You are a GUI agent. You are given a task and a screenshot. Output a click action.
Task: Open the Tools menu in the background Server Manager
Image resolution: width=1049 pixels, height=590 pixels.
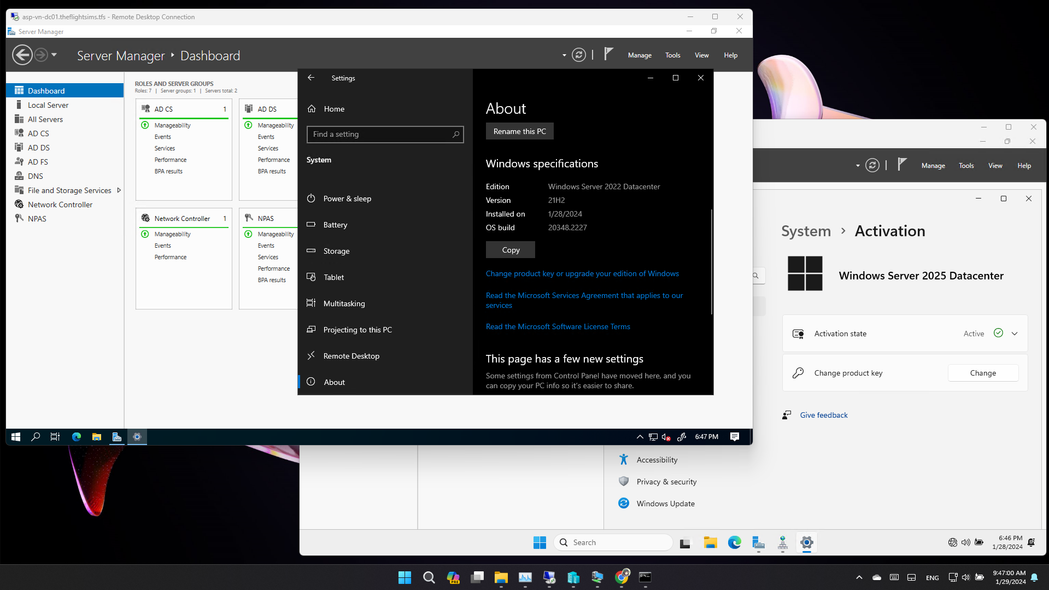[966, 166]
